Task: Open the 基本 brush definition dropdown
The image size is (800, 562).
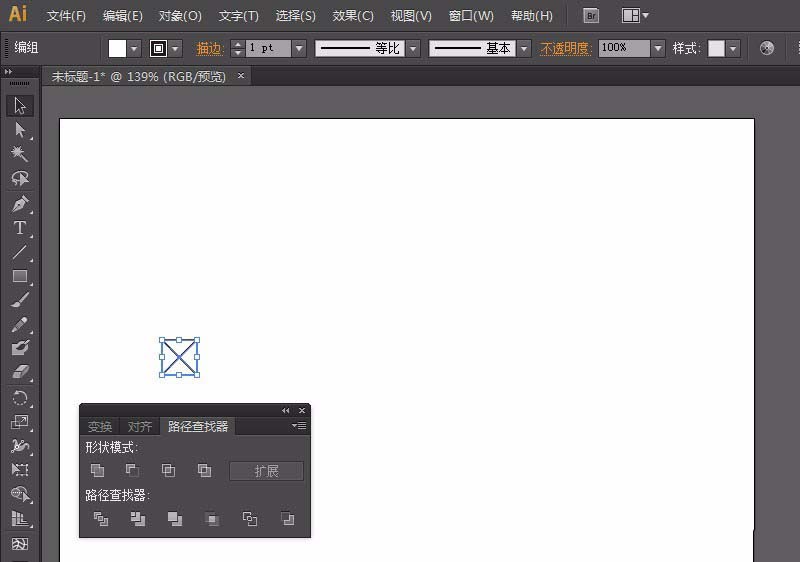Action: (x=524, y=49)
